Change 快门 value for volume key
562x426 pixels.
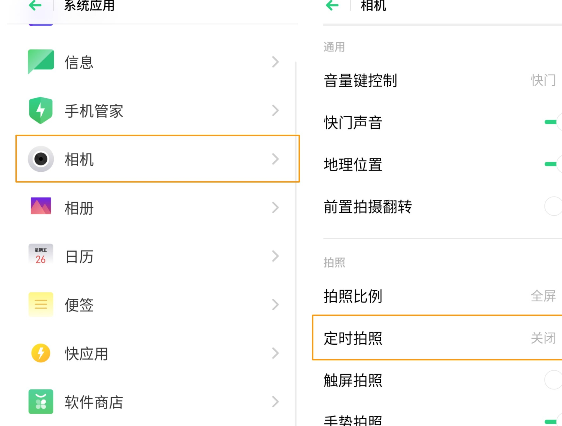pos(543,80)
